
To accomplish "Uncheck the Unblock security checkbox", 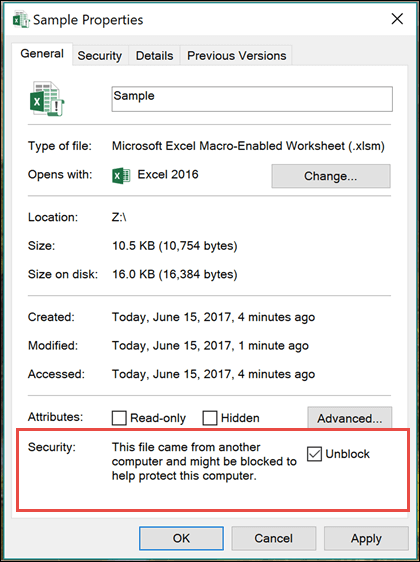I will pos(314,454).
